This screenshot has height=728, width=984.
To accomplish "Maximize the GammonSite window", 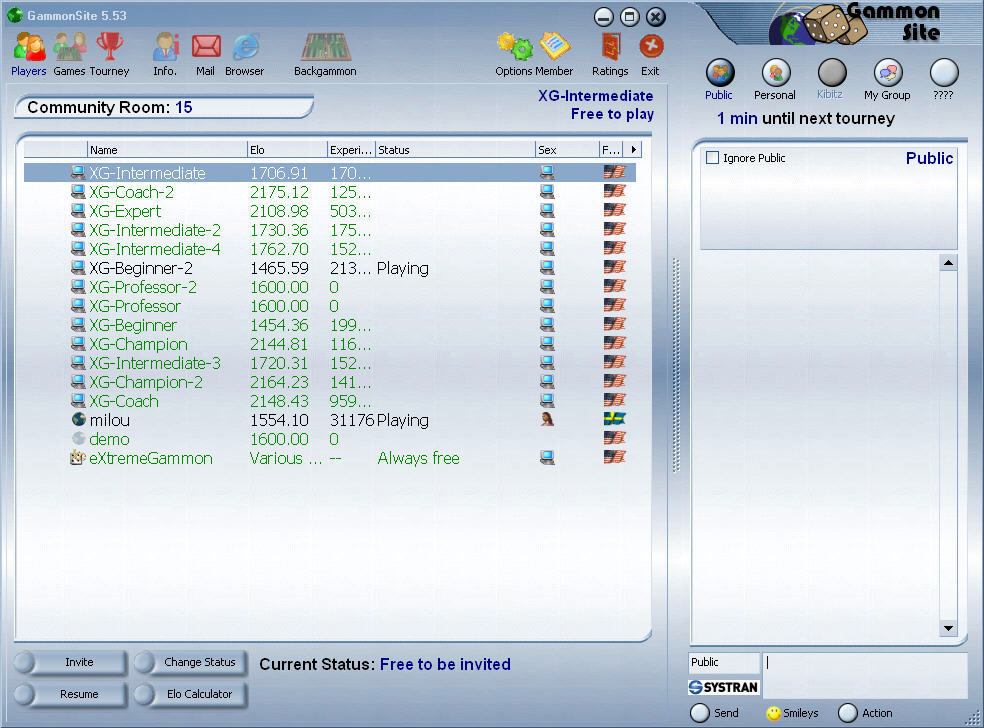I will coord(629,17).
